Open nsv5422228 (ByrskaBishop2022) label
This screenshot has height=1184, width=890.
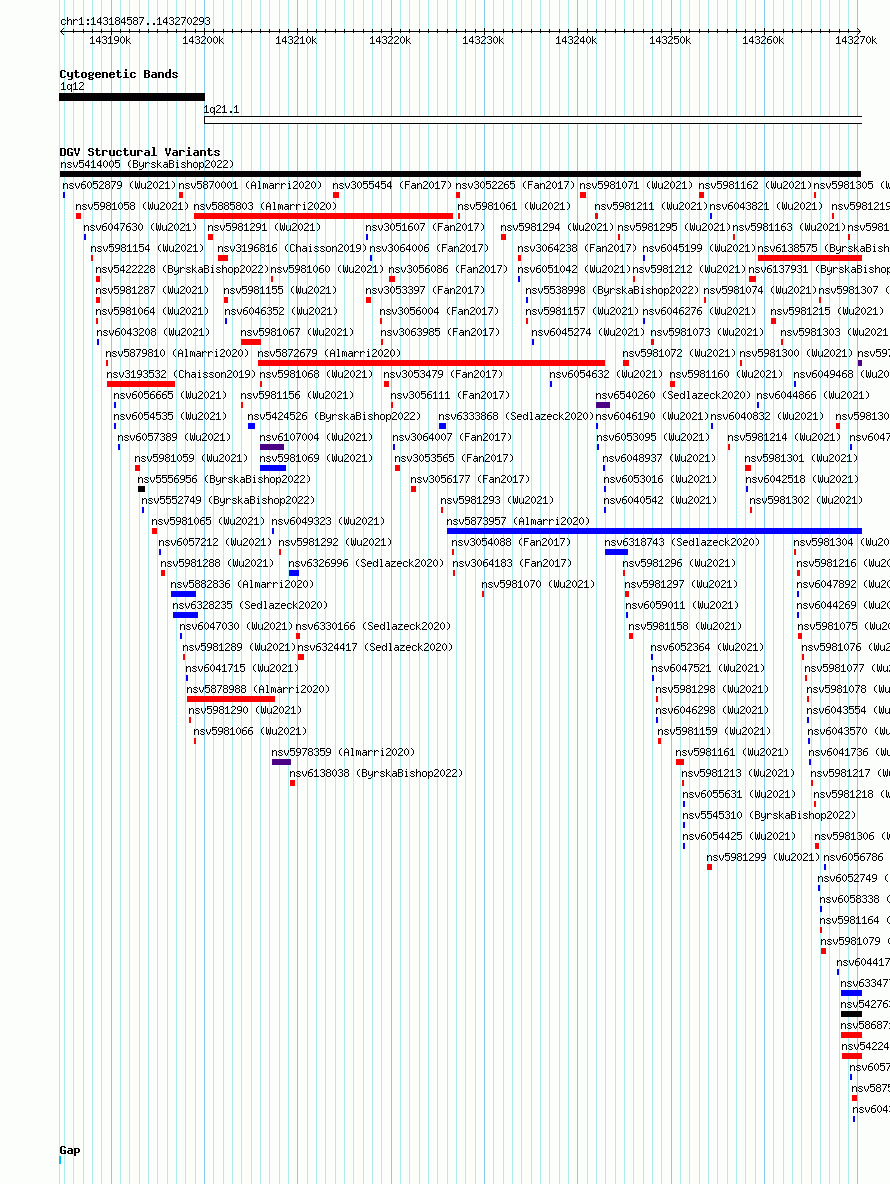pyautogui.click(x=182, y=269)
